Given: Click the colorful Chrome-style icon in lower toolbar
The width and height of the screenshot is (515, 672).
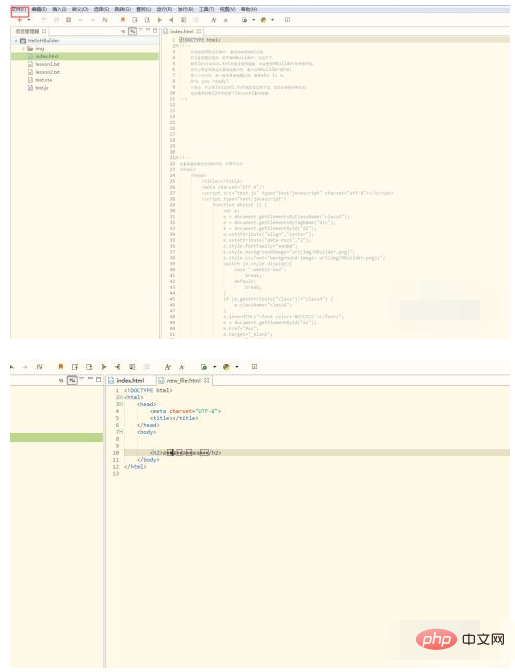Looking at the screenshot, I should [x=226, y=367].
